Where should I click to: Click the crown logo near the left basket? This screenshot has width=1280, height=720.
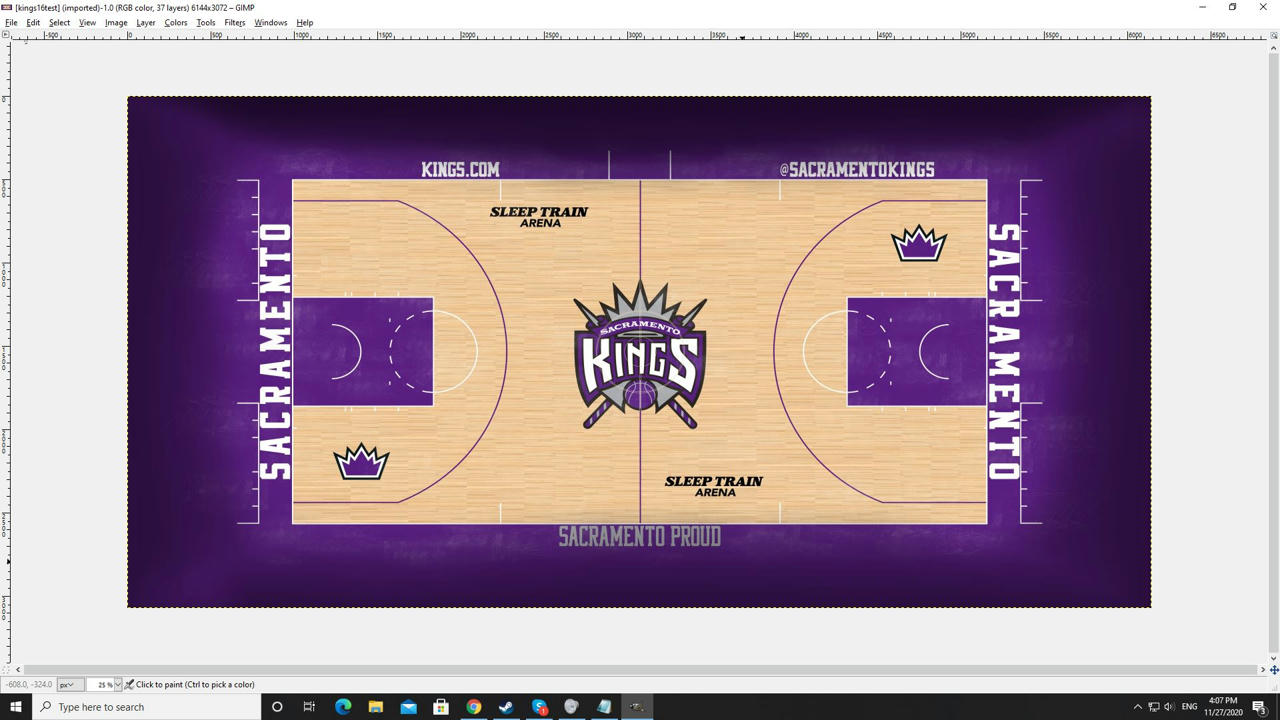[361, 462]
